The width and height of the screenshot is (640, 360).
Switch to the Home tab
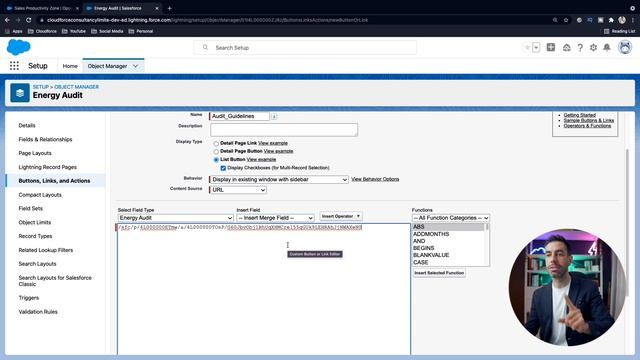pos(70,66)
